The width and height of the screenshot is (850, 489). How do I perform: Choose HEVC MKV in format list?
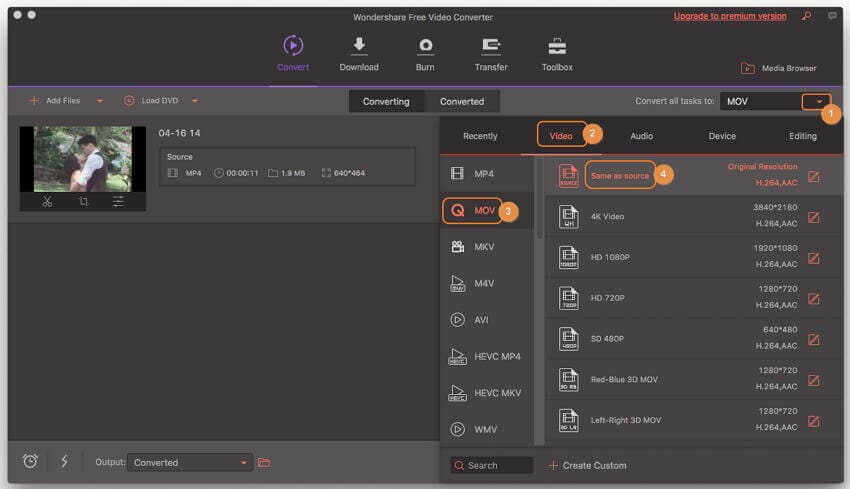pyautogui.click(x=487, y=393)
